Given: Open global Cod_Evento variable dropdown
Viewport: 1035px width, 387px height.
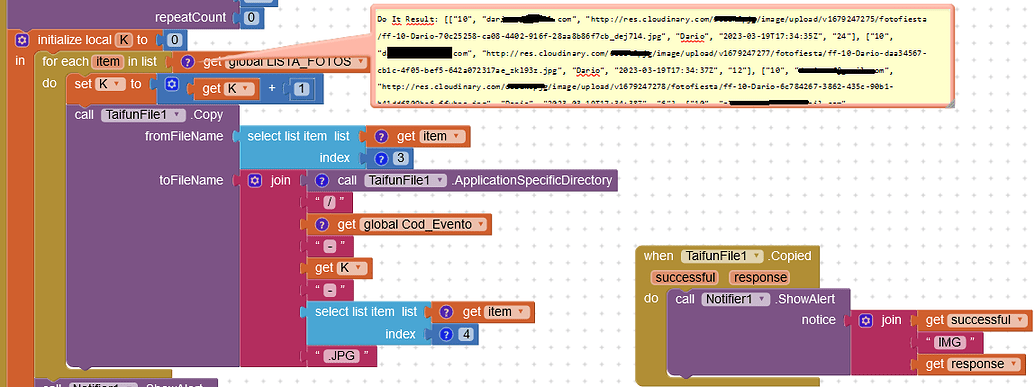Looking at the screenshot, I should 423,225.
